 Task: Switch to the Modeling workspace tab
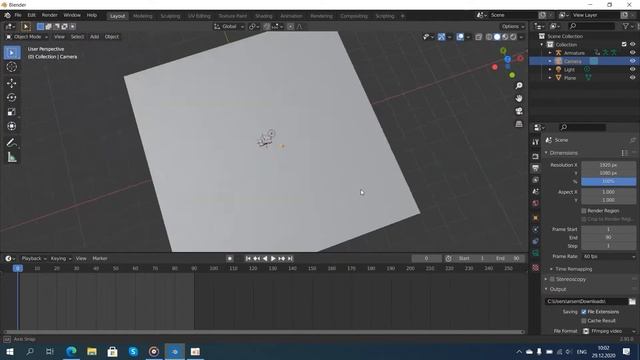(142, 16)
